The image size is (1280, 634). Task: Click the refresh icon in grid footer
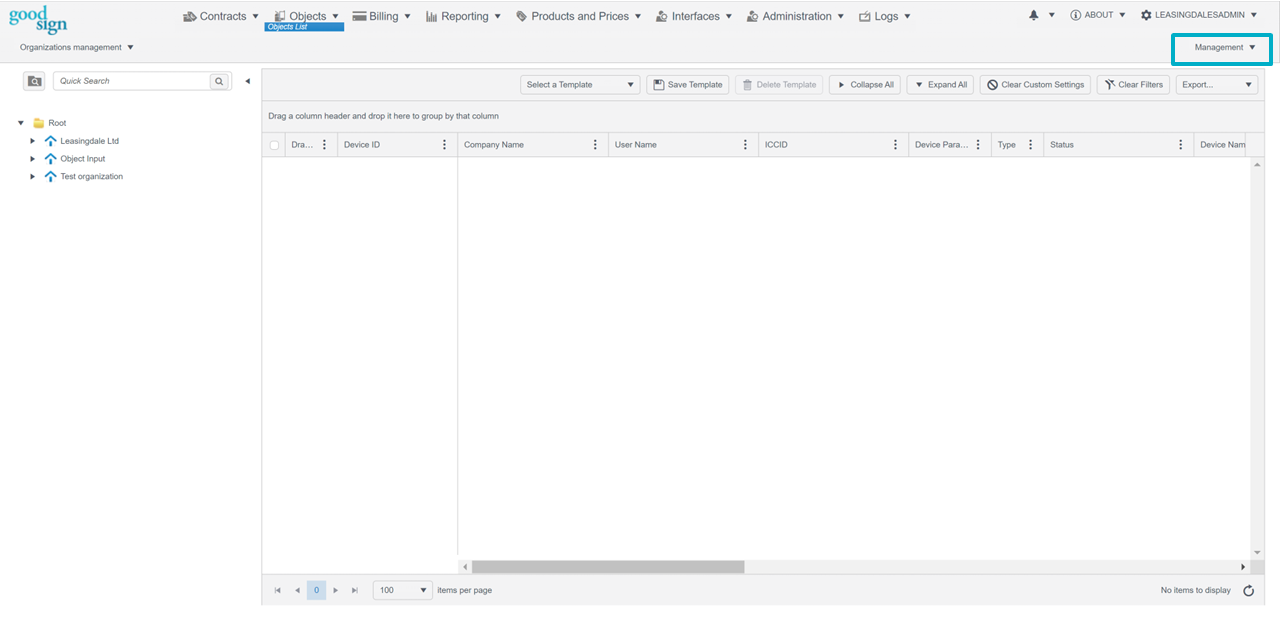(x=1248, y=591)
